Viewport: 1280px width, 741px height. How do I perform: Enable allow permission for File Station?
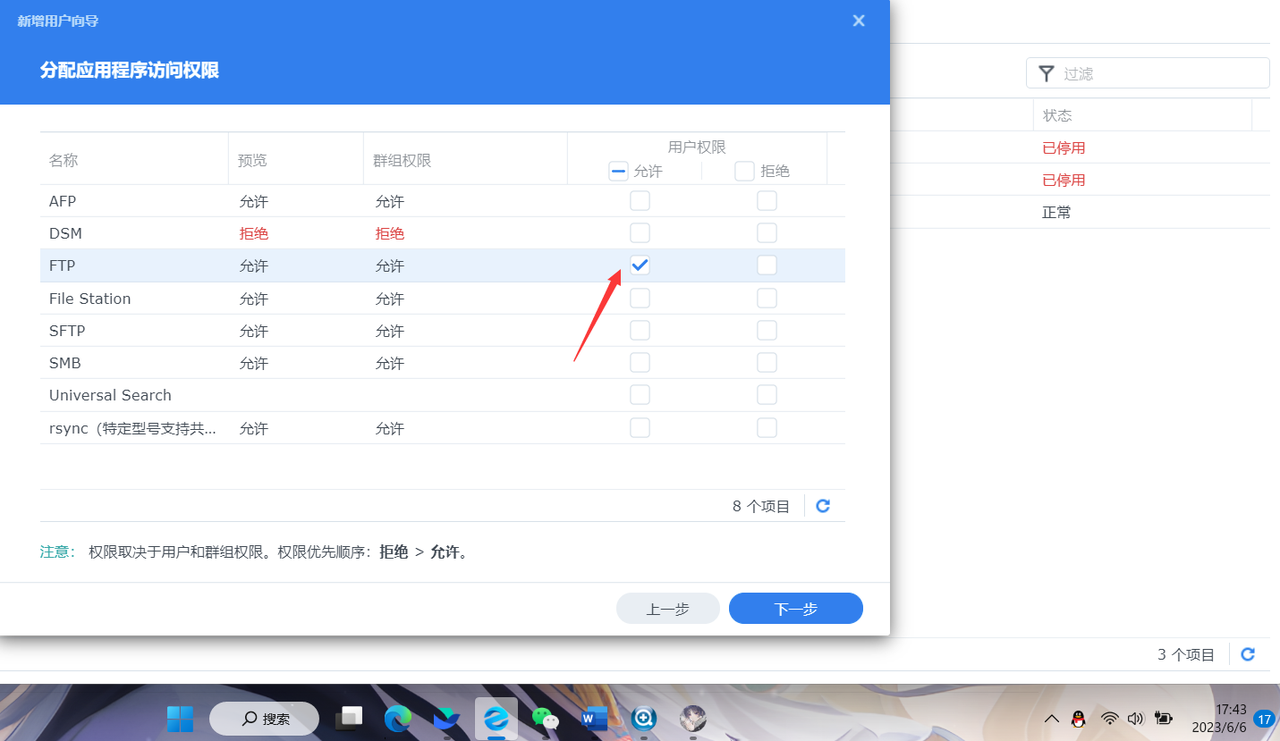pos(640,298)
